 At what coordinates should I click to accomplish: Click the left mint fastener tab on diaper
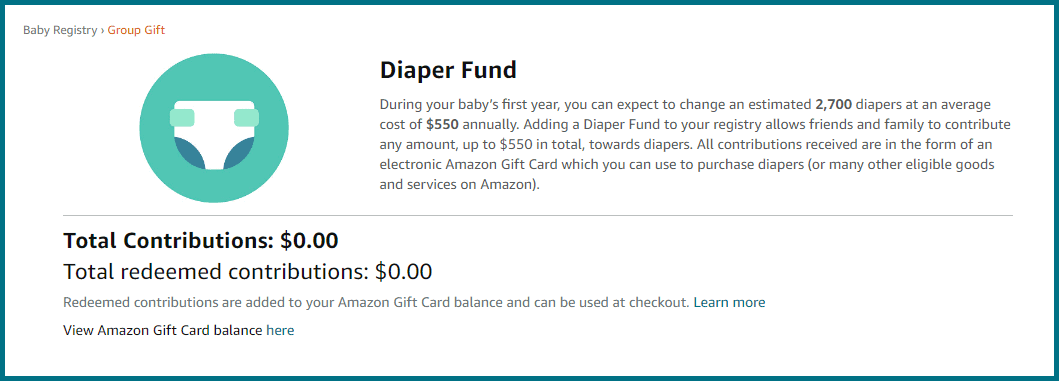click(x=182, y=118)
